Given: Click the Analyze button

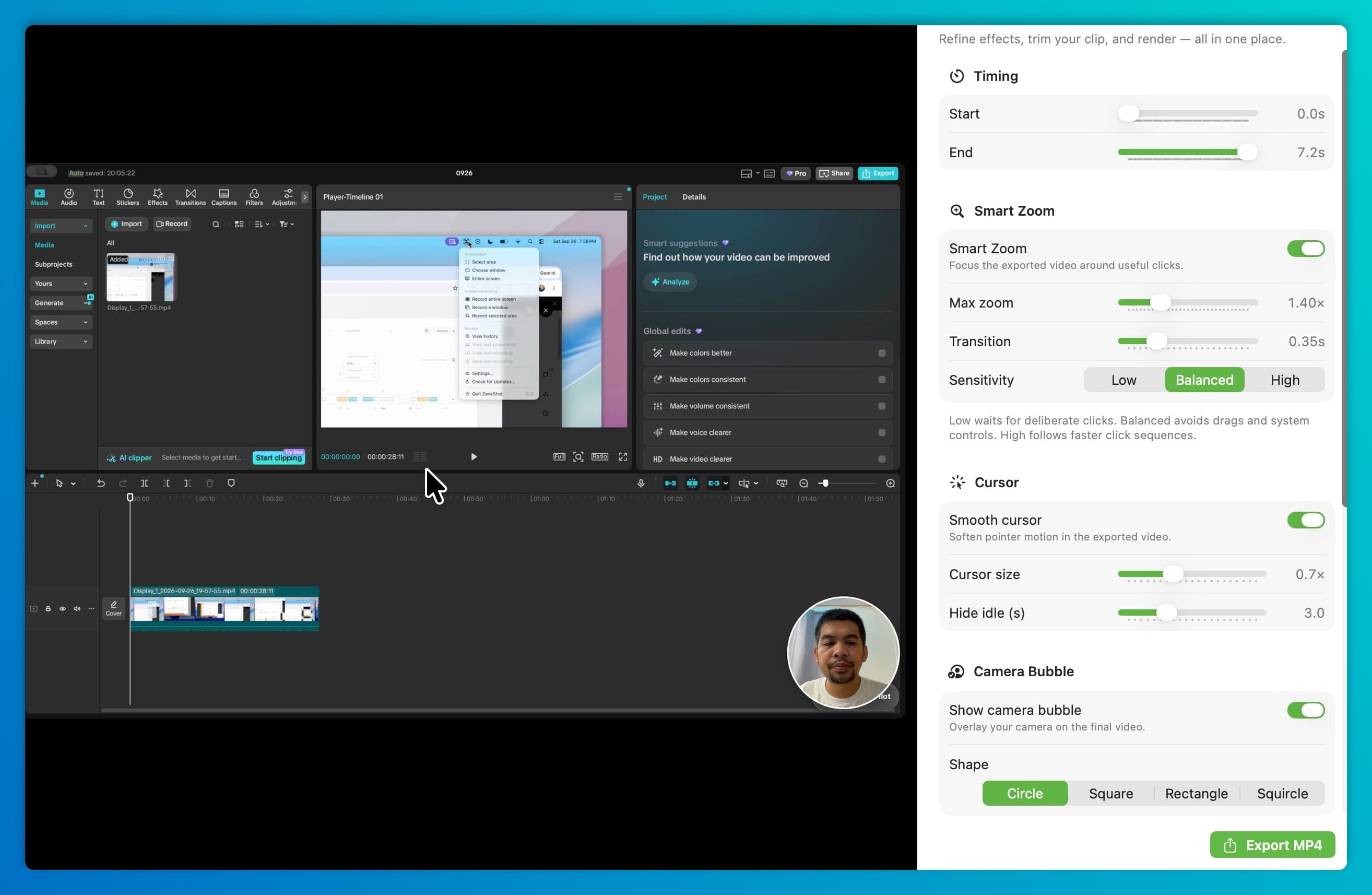Looking at the screenshot, I should pos(670,282).
